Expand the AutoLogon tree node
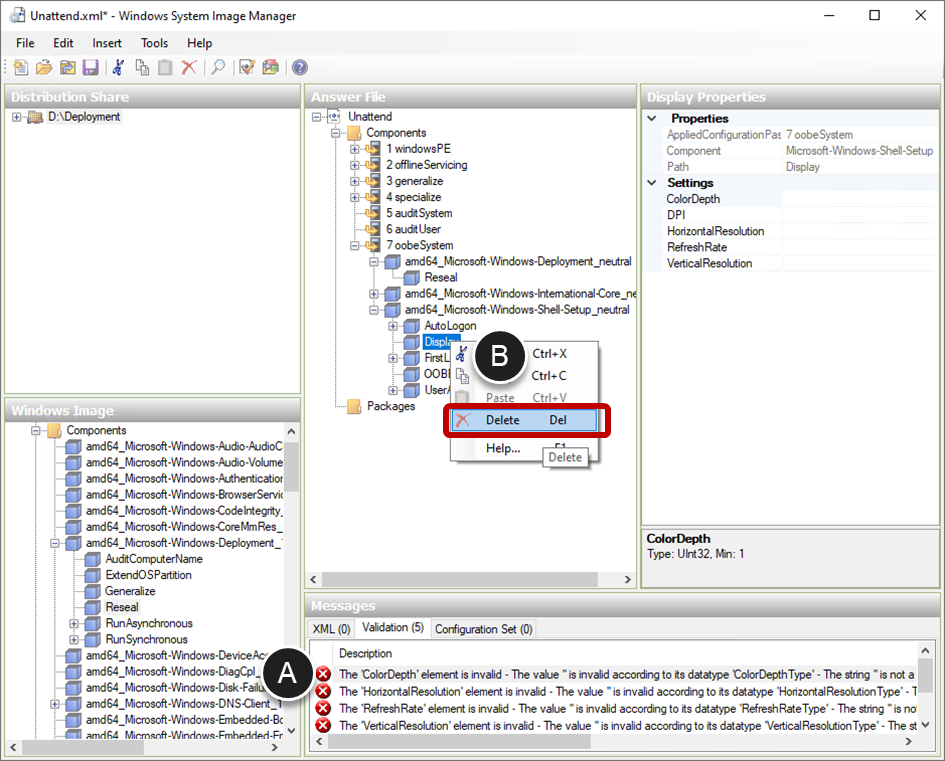The width and height of the screenshot is (945, 761). coord(393,326)
